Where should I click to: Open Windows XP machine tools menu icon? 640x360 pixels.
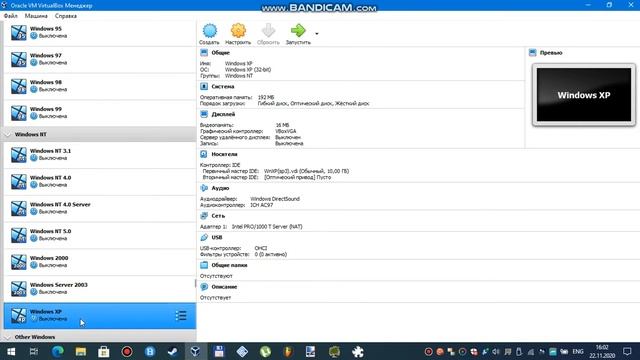181,316
